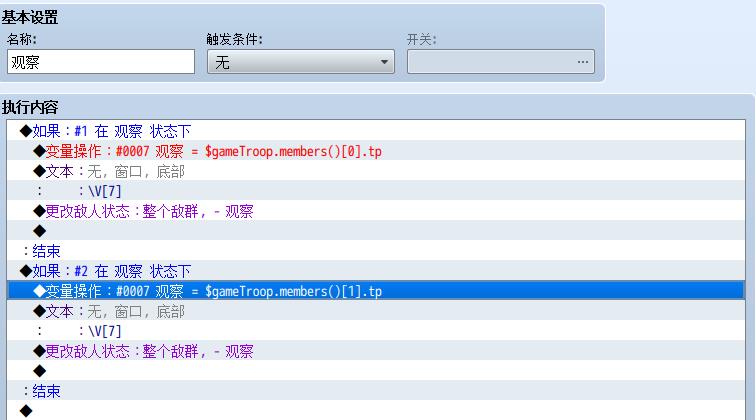756x420 pixels.
Task: Select the row 如果：#1 在 观察 状态下
Action: coord(376,131)
